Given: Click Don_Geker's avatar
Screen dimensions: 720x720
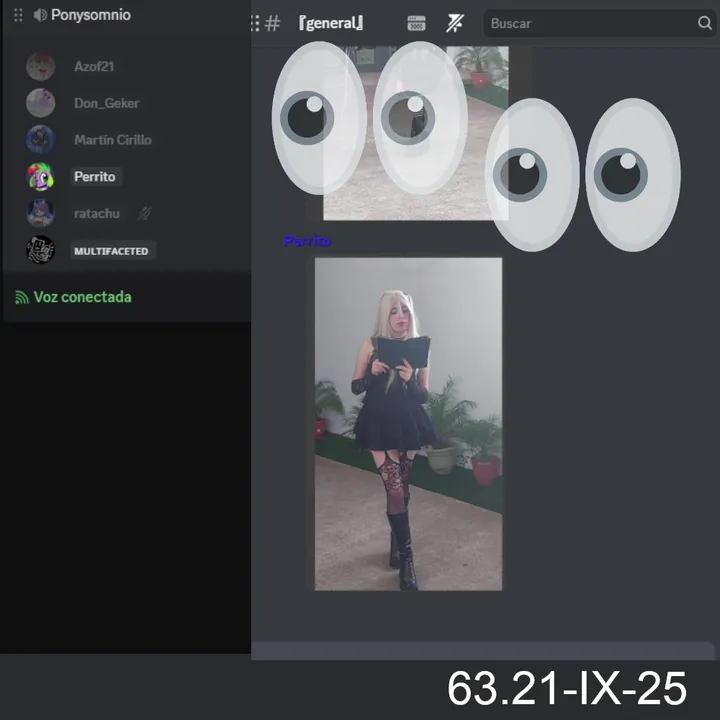Looking at the screenshot, I should (40, 103).
